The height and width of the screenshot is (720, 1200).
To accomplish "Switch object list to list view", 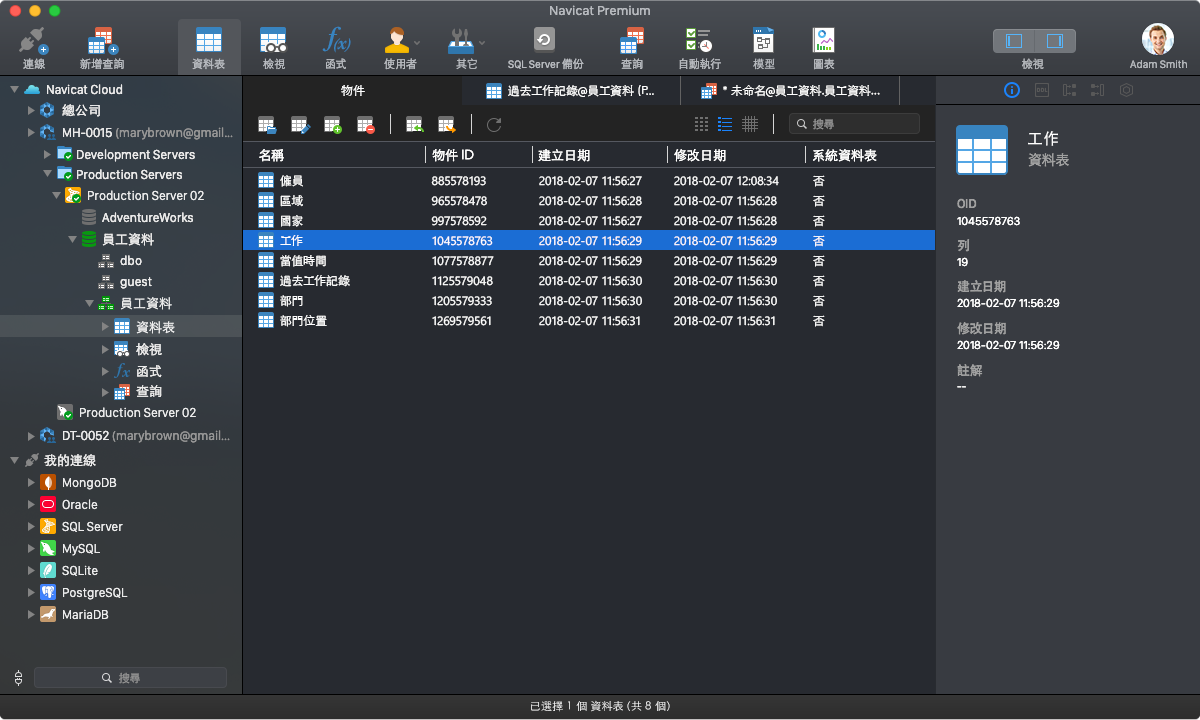I will point(725,125).
